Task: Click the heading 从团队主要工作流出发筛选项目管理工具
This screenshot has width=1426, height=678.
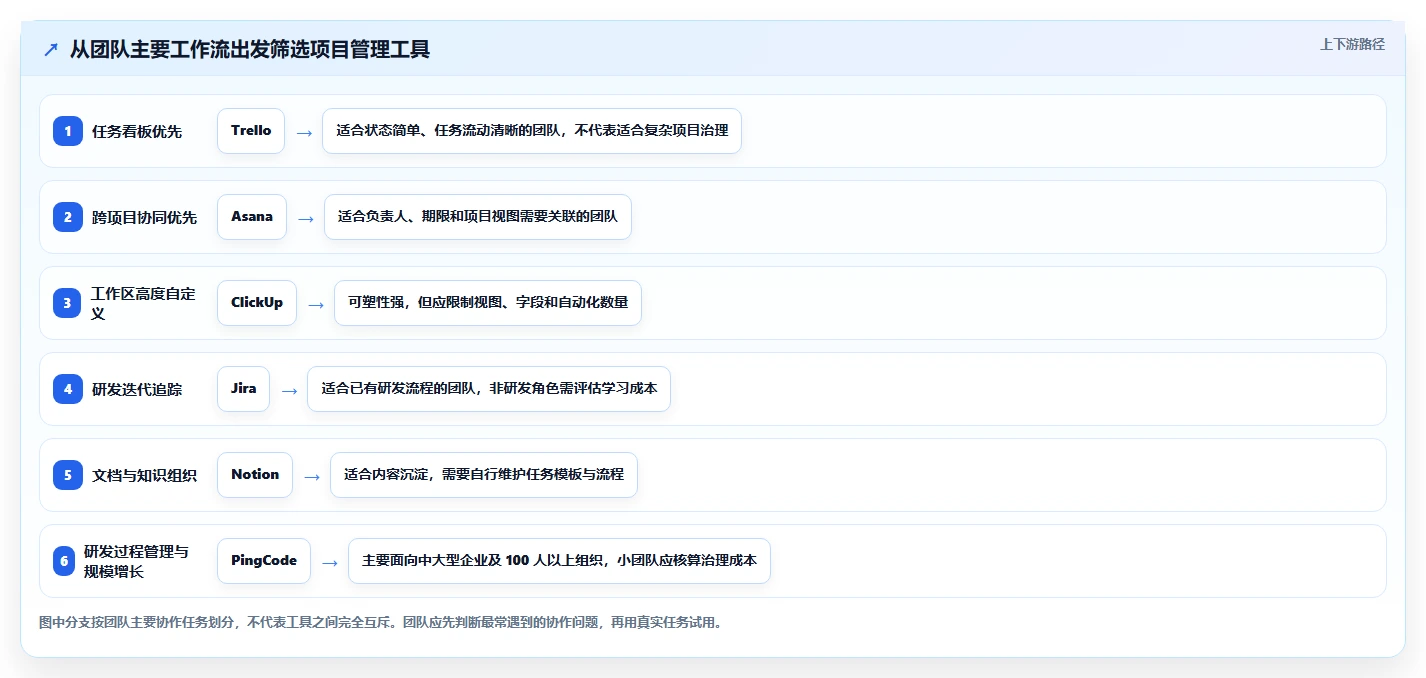Action: 250,49
